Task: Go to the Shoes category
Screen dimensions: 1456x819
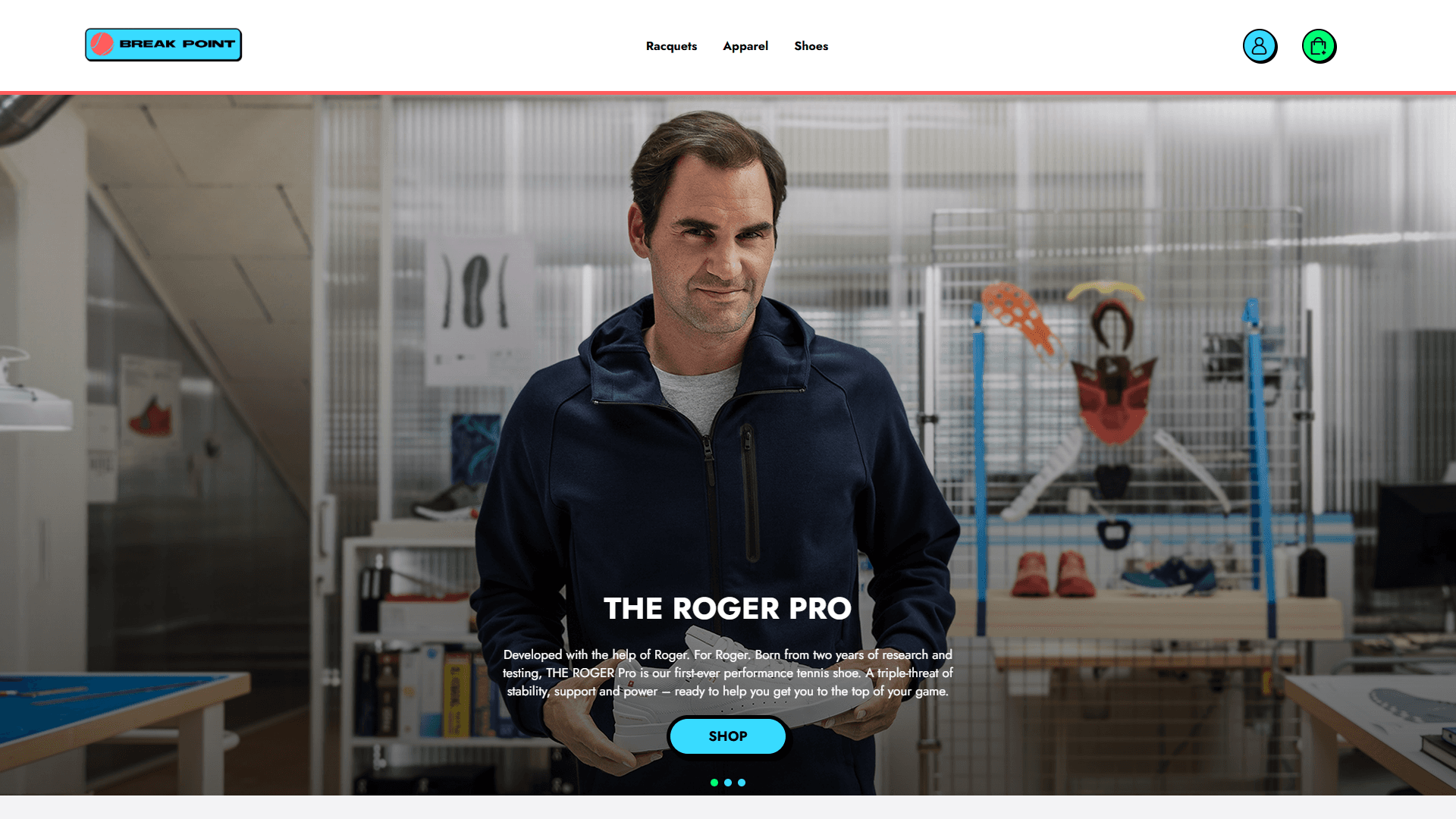Action: coord(811,46)
